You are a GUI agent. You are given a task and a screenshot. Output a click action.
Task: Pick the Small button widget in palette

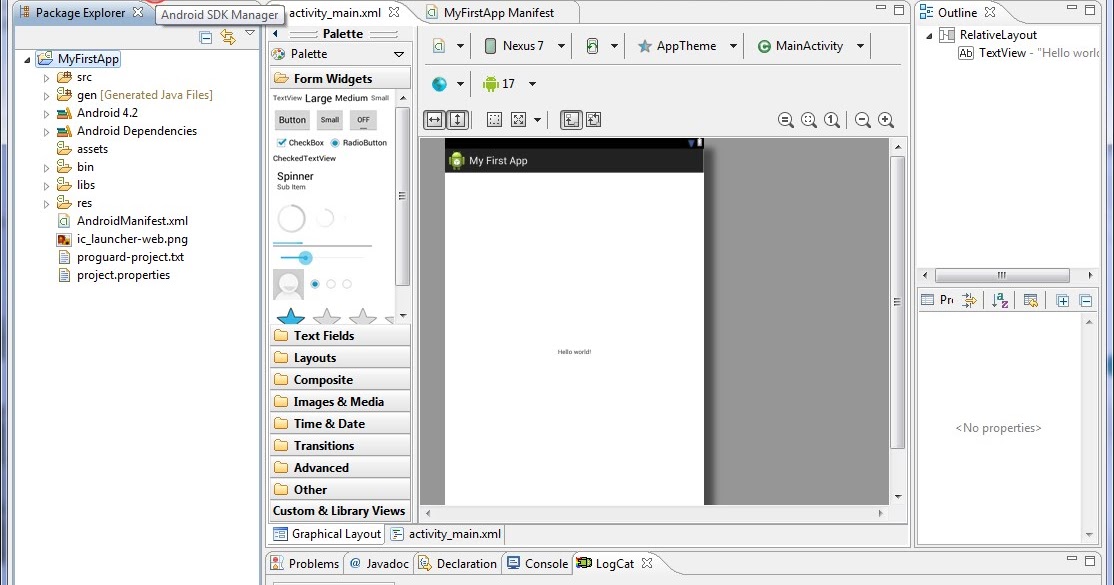(x=330, y=120)
